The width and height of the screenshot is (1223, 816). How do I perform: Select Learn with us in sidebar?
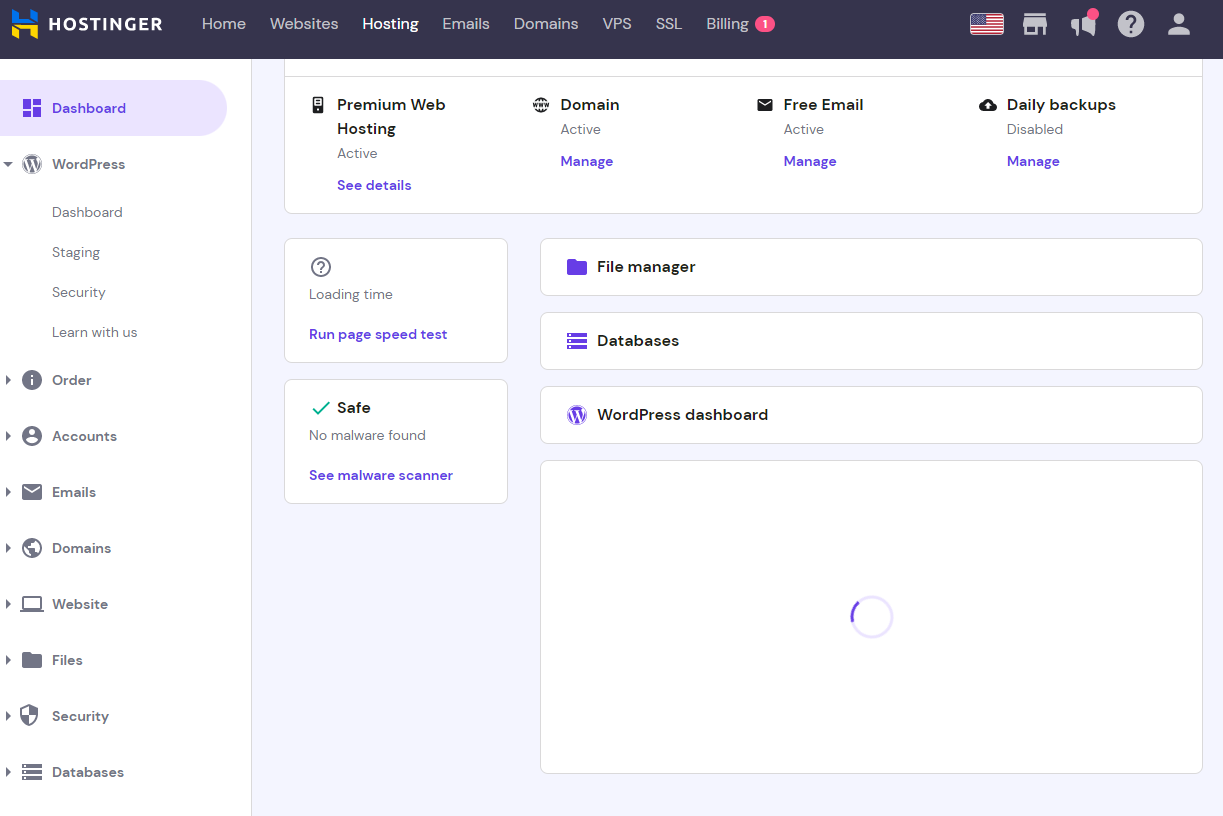(x=95, y=332)
